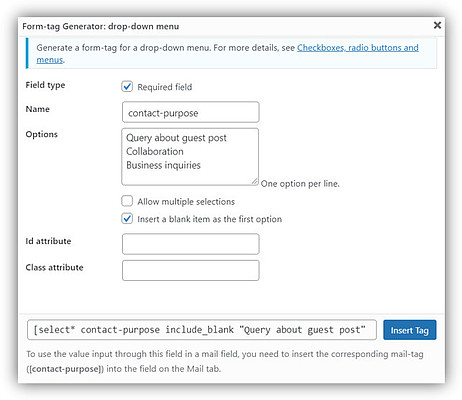The width and height of the screenshot is (462, 400).
Task: Close the Form-tag Generator dialog
Action: pos(437,25)
